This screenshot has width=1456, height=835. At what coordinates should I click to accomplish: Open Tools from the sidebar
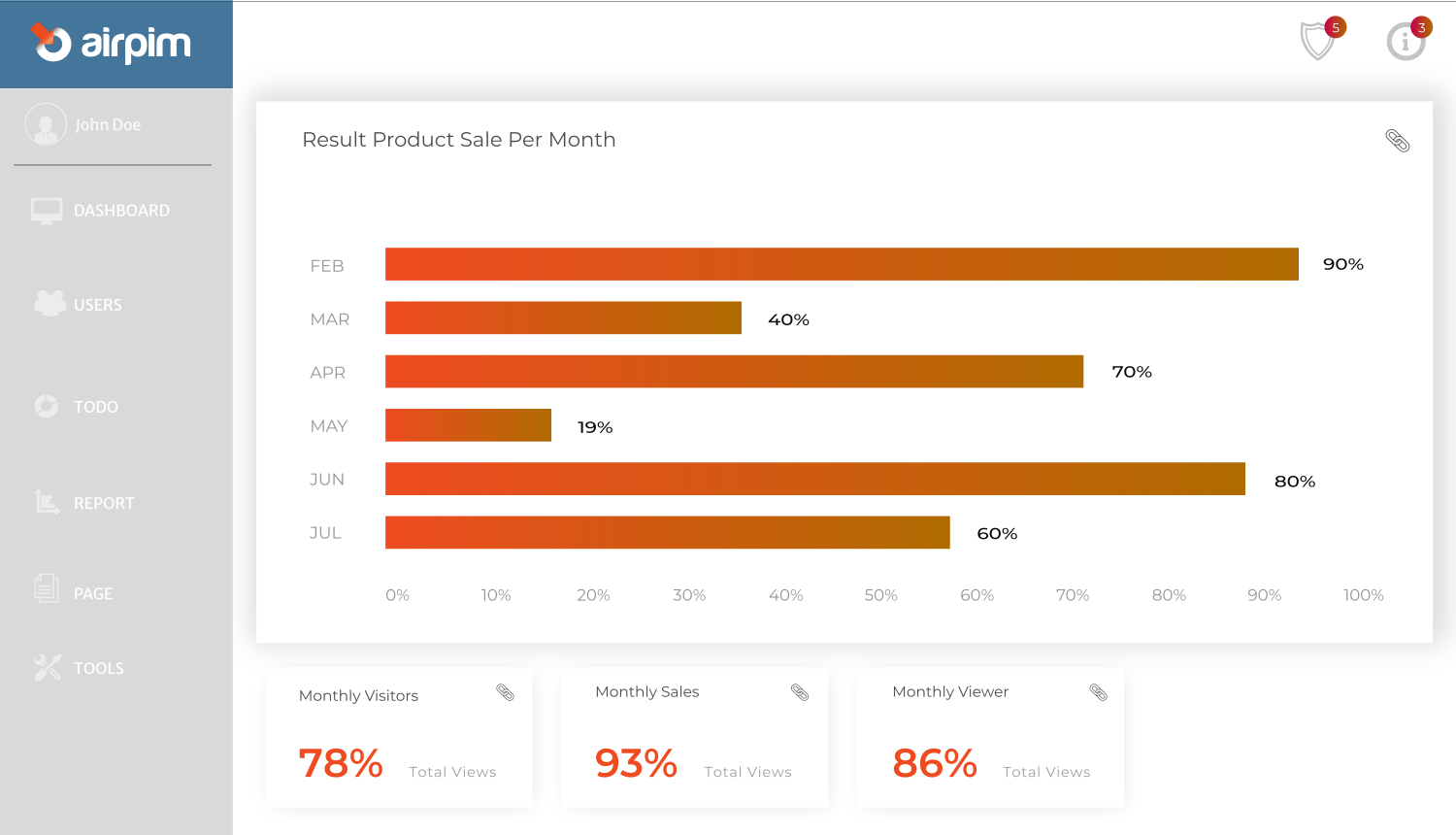[x=98, y=668]
